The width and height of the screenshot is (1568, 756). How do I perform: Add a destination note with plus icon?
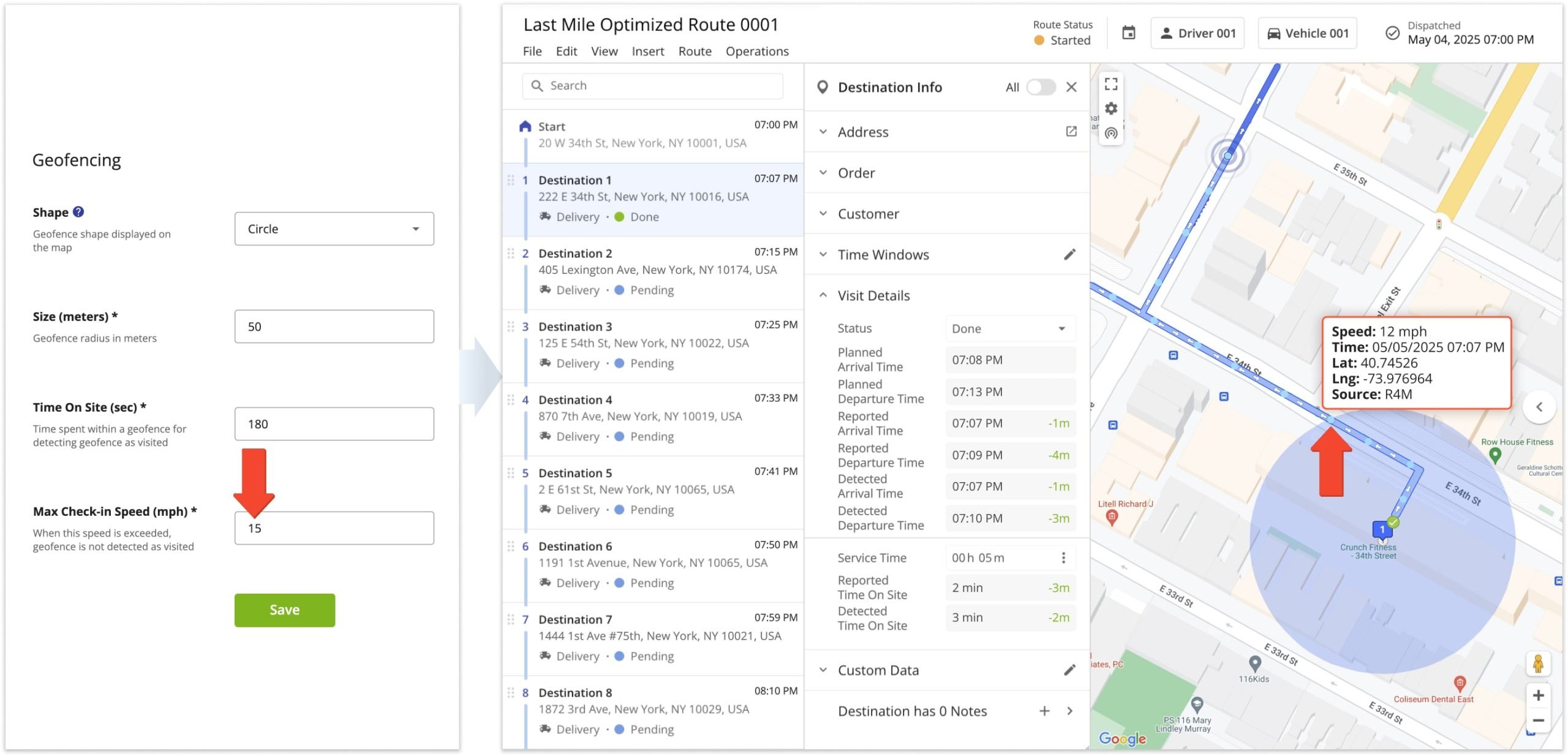[1044, 711]
